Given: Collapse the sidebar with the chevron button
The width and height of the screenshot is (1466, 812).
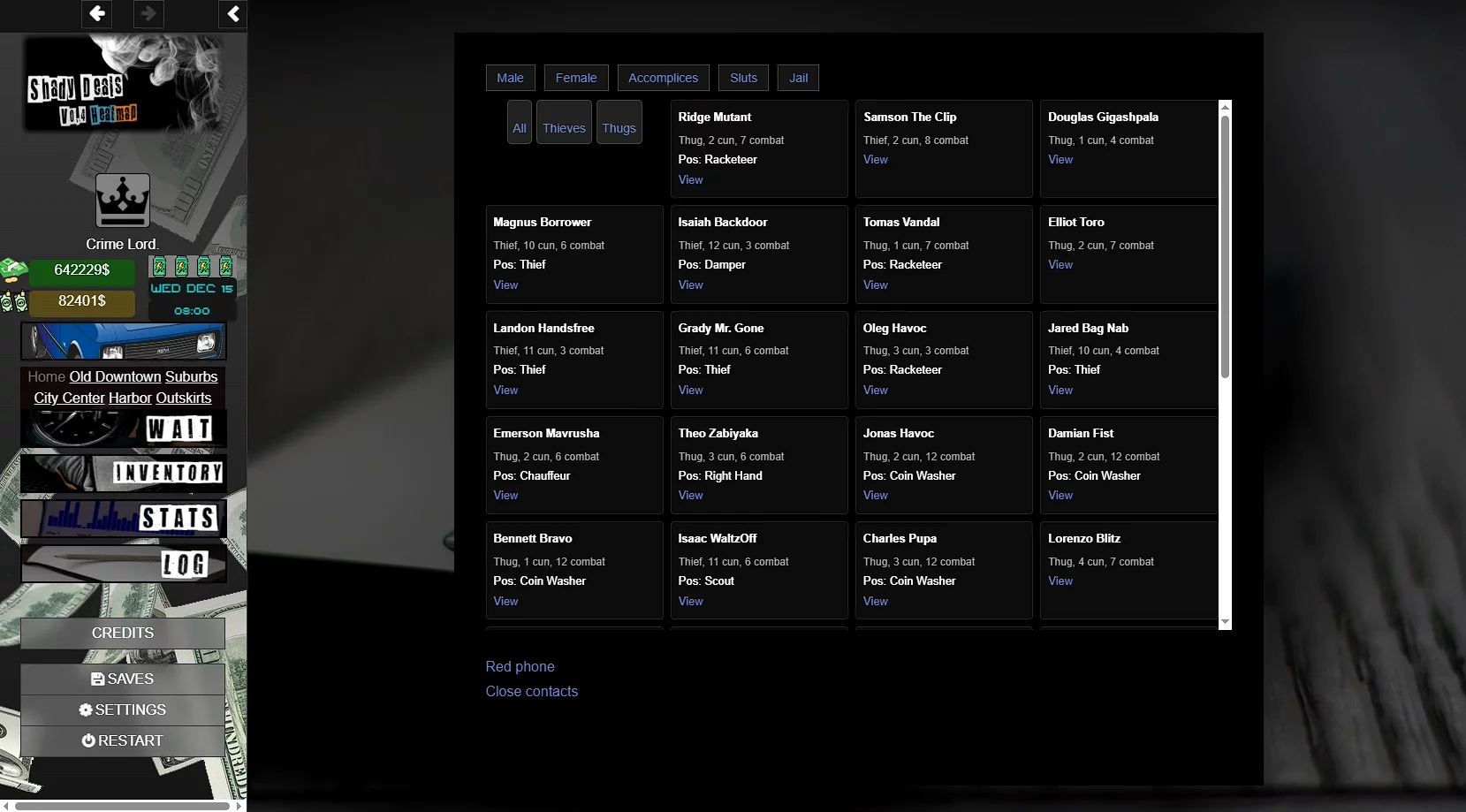Looking at the screenshot, I should 232,13.
